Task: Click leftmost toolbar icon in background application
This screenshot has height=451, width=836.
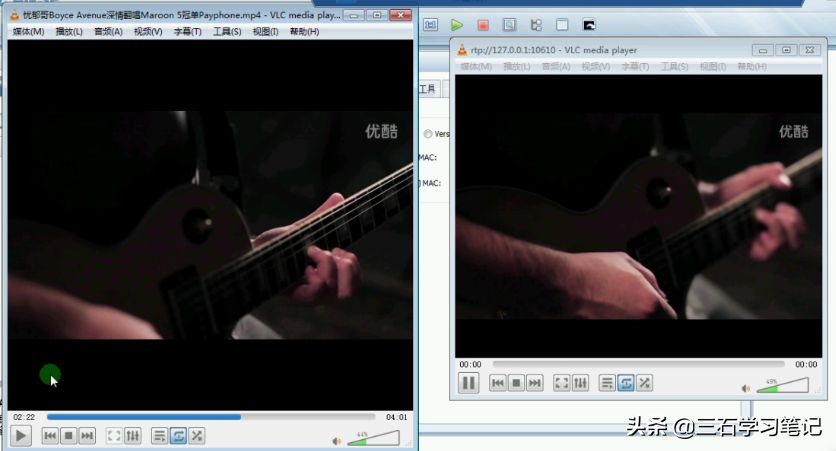Action: 430,25
